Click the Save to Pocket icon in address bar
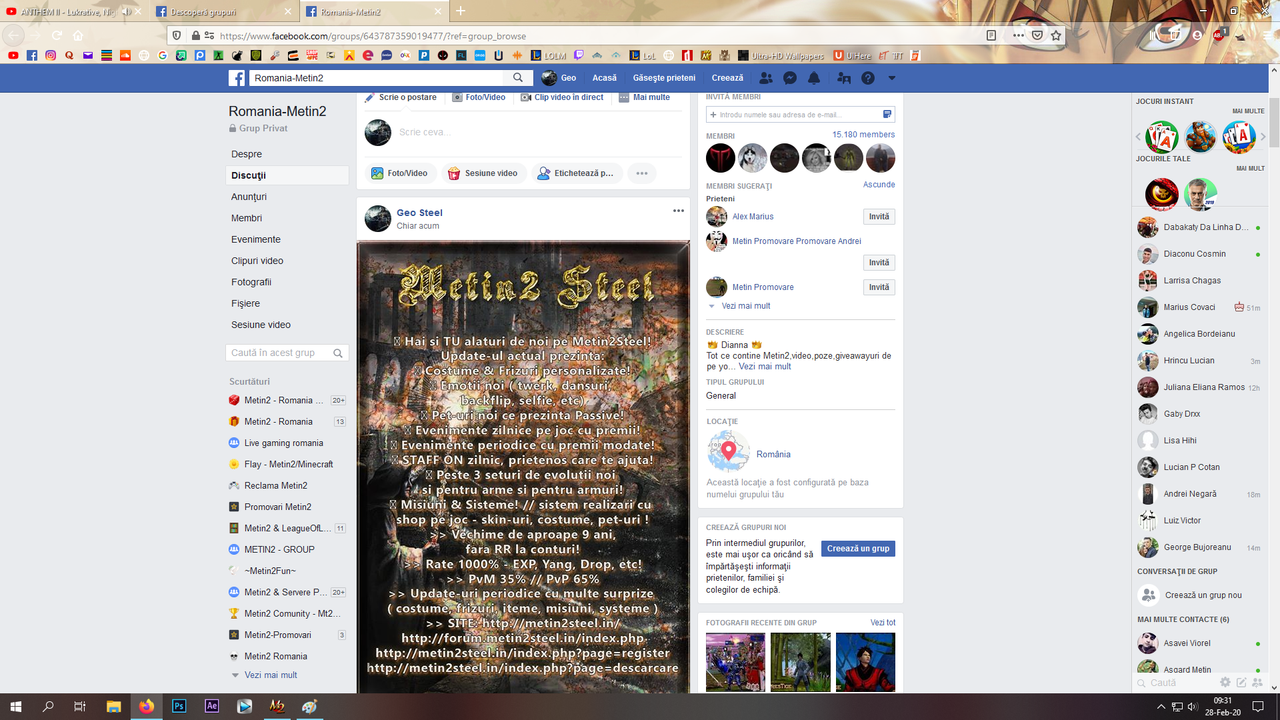1280x720 pixels. pos(1037,35)
